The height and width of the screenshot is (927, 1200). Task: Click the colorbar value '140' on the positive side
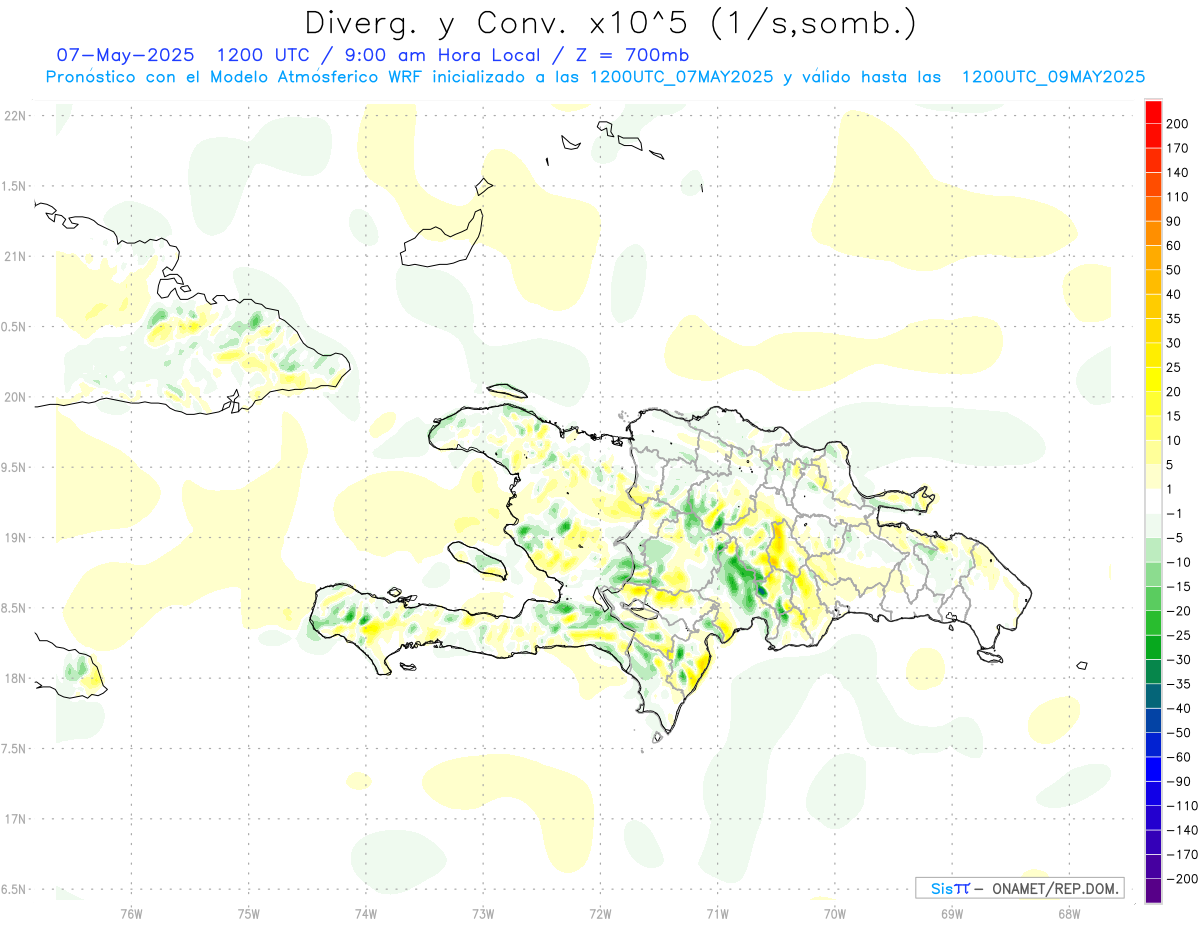(x=1178, y=172)
